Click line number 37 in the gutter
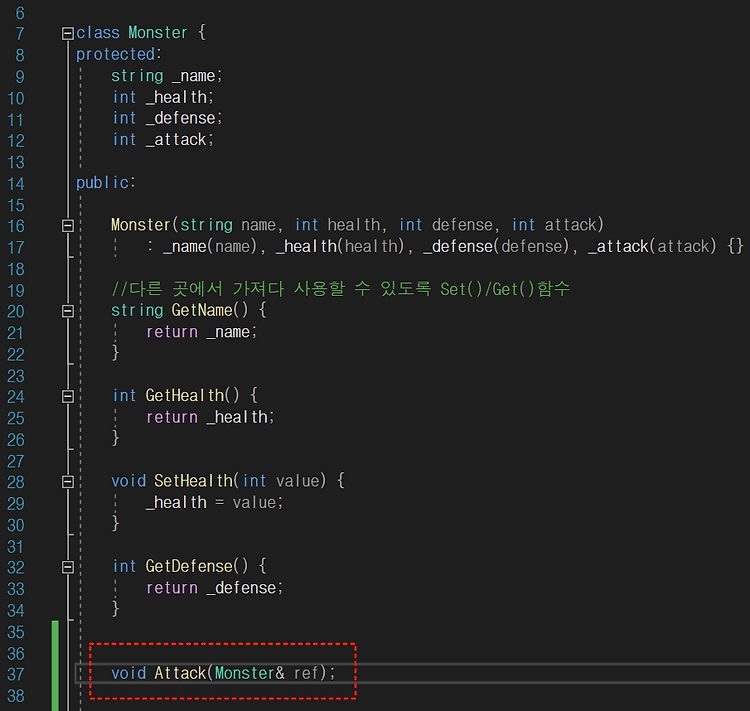Screen dimensions: 750x711 tap(16, 675)
